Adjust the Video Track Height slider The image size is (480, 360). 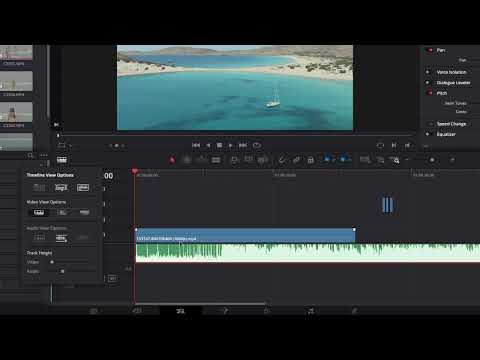click(52, 262)
